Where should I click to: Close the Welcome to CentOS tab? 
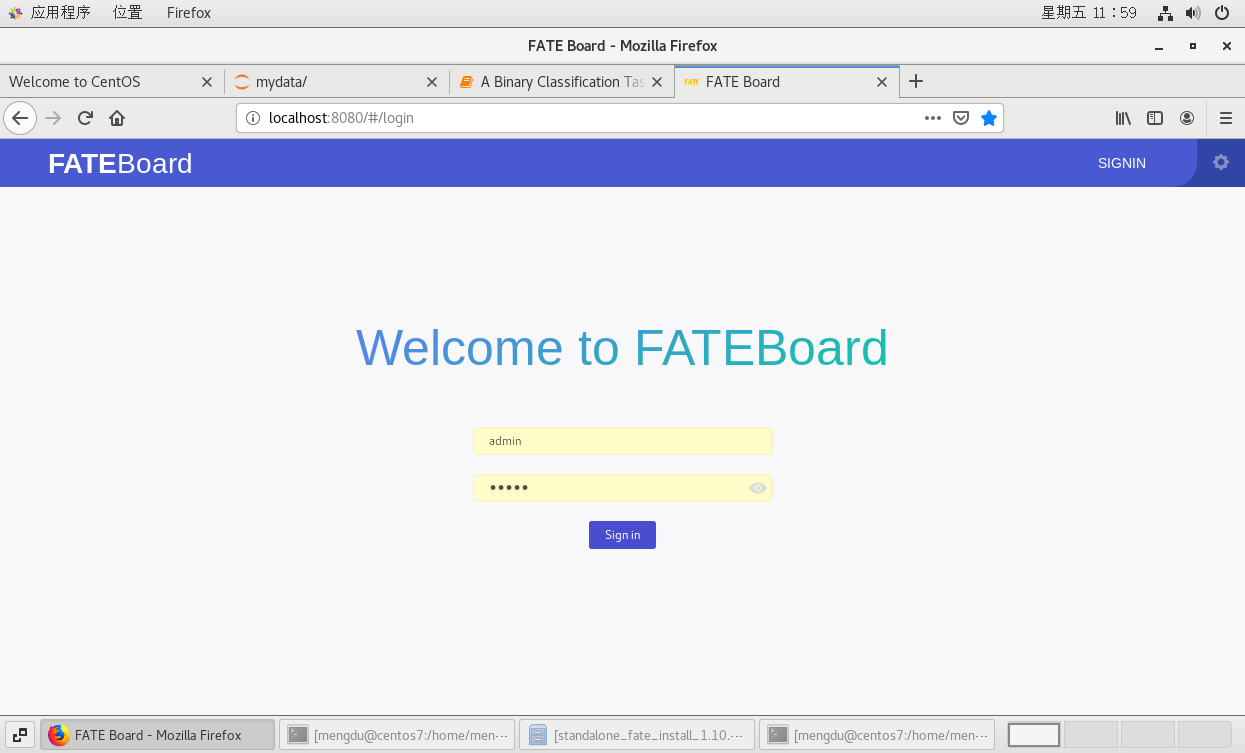pyautogui.click(x=207, y=82)
